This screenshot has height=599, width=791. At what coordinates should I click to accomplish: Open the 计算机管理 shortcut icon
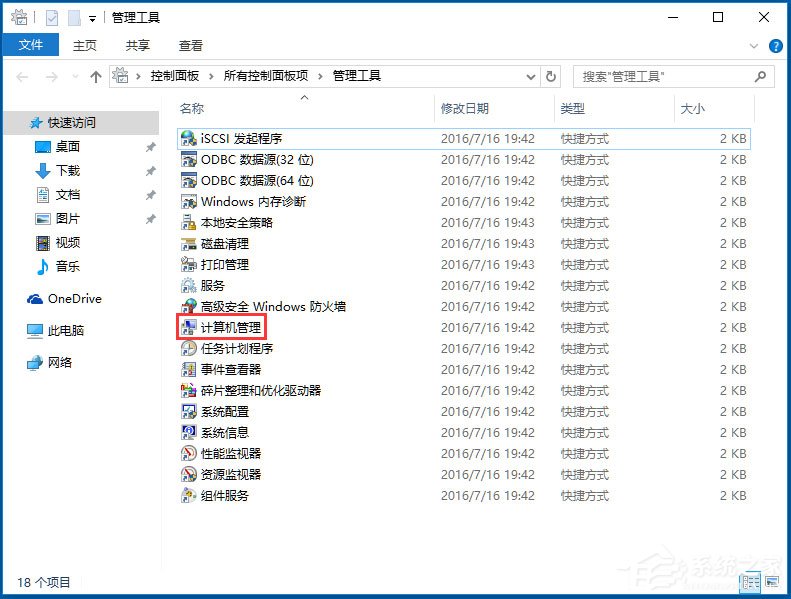tap(188, 328)
